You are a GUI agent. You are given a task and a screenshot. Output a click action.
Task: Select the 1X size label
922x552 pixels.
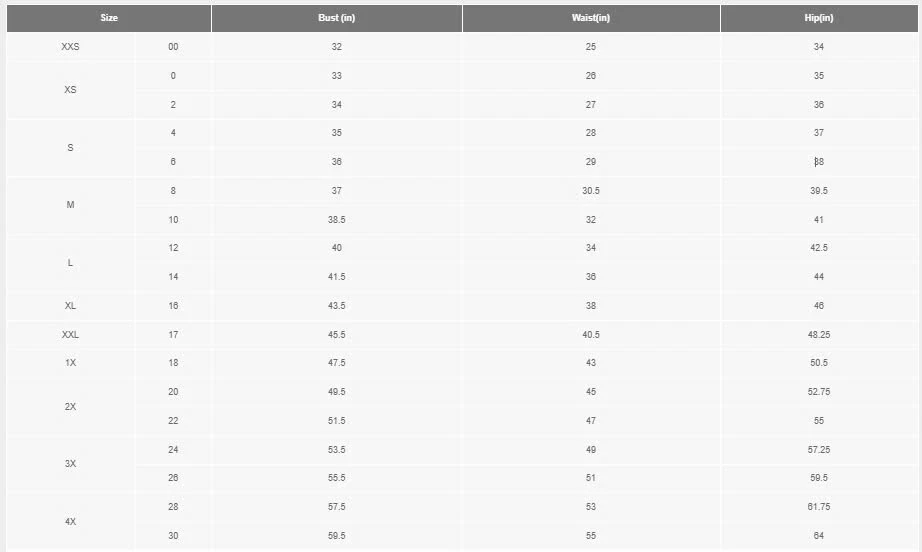tap(70, 363)
